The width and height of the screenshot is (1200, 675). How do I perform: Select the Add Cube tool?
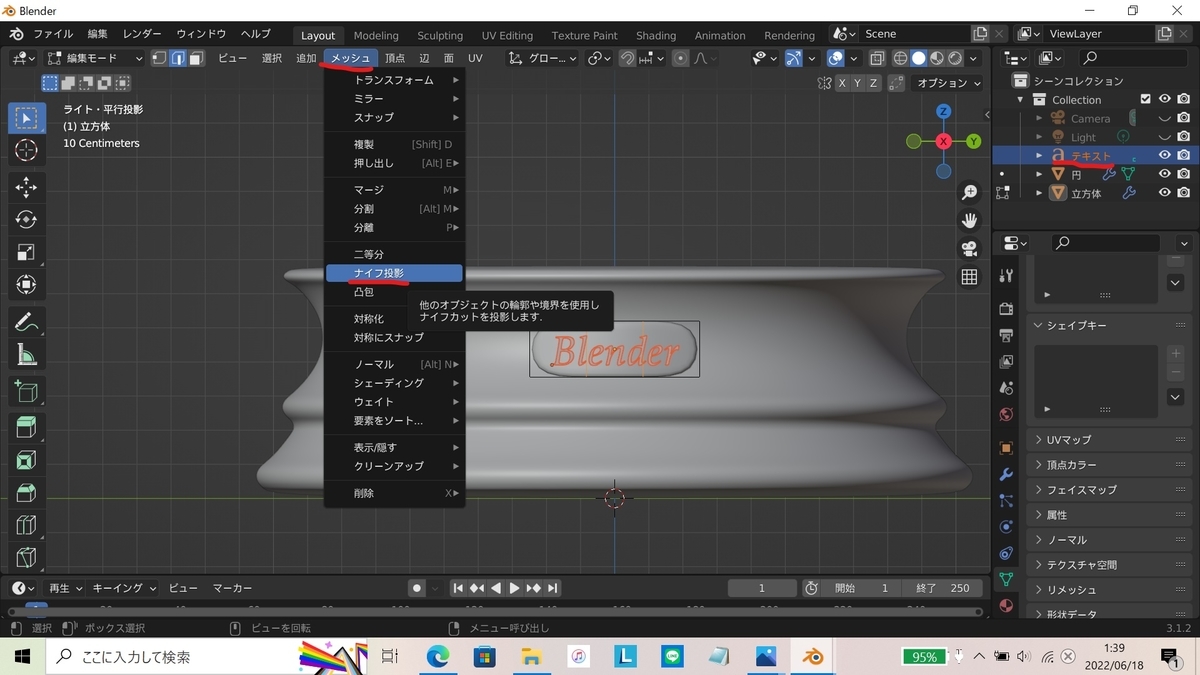point(27,392)
